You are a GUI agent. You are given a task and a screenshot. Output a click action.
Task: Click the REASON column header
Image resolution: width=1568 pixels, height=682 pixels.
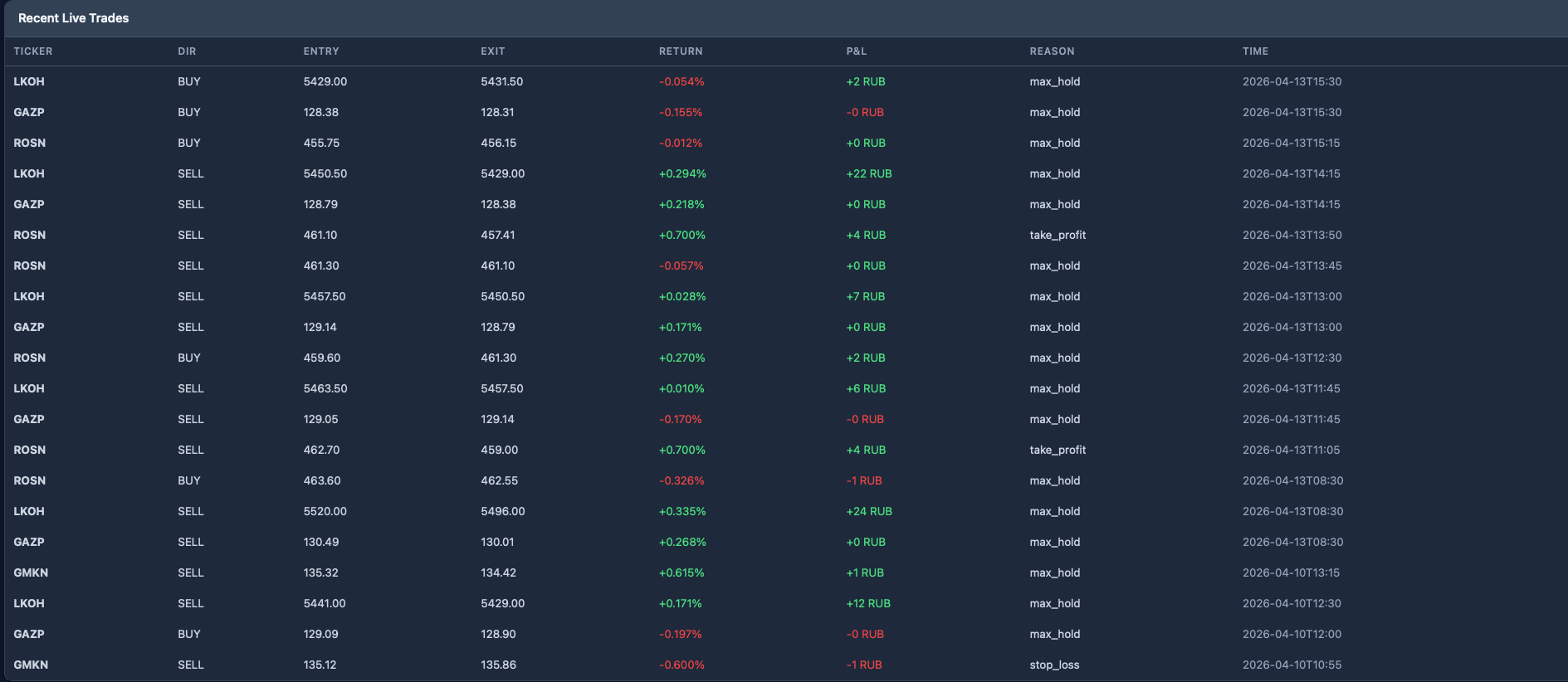click(1052, 51)
